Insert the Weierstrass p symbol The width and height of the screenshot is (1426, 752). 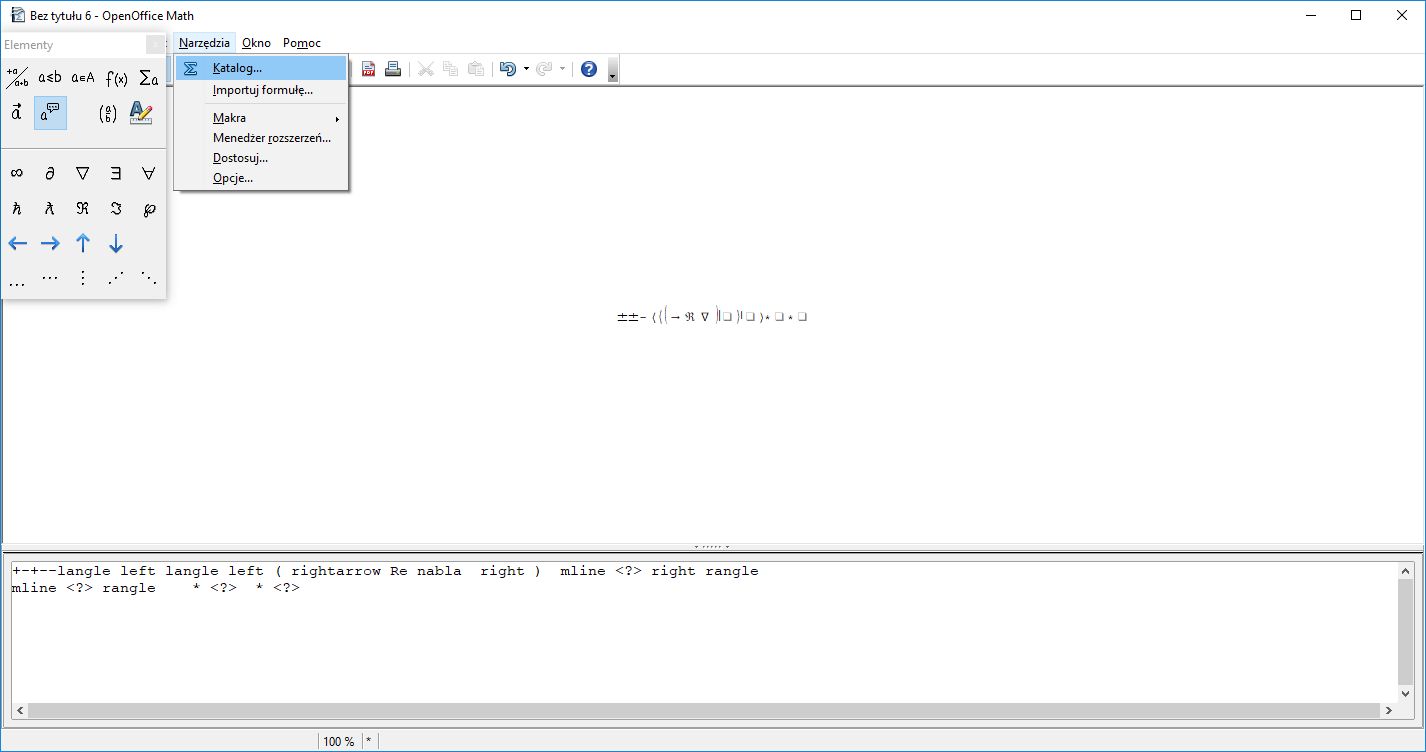coord(149,208)
